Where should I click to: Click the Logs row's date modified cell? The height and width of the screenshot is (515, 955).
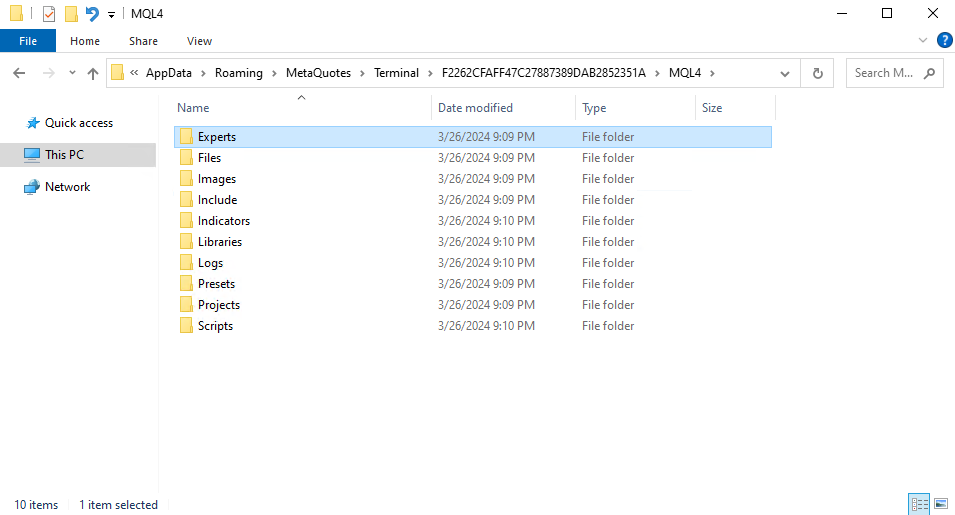coord(486,263)
